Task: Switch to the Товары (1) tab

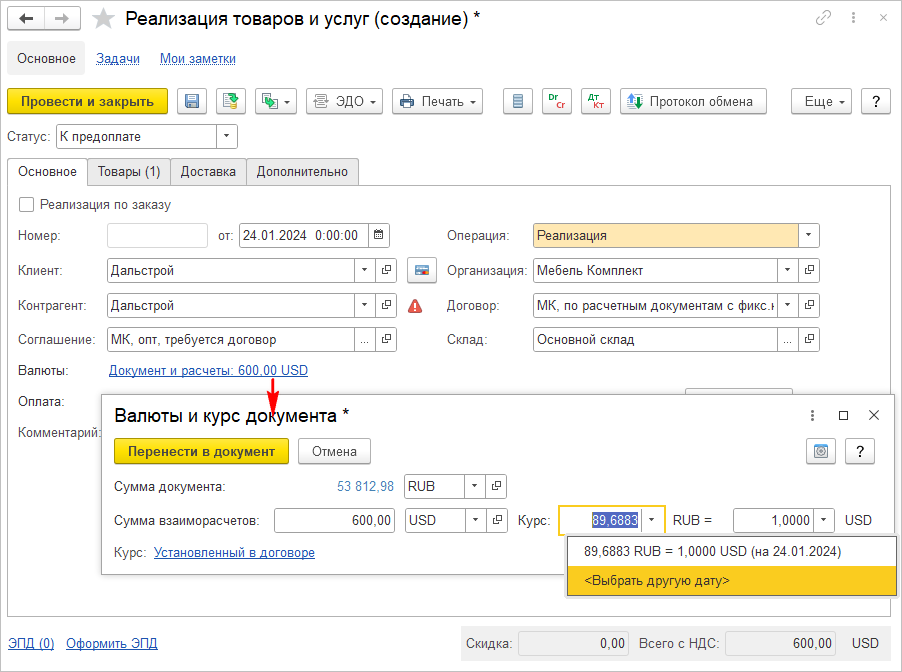Action: [x=128, y=172]
